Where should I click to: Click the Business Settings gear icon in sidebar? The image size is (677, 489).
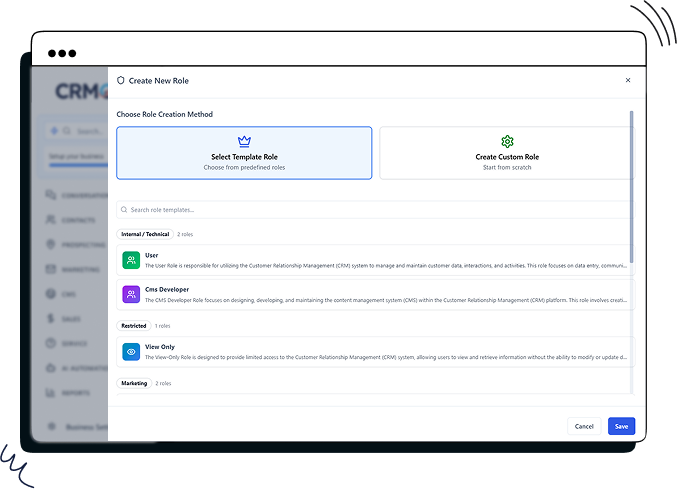[52, 426]
